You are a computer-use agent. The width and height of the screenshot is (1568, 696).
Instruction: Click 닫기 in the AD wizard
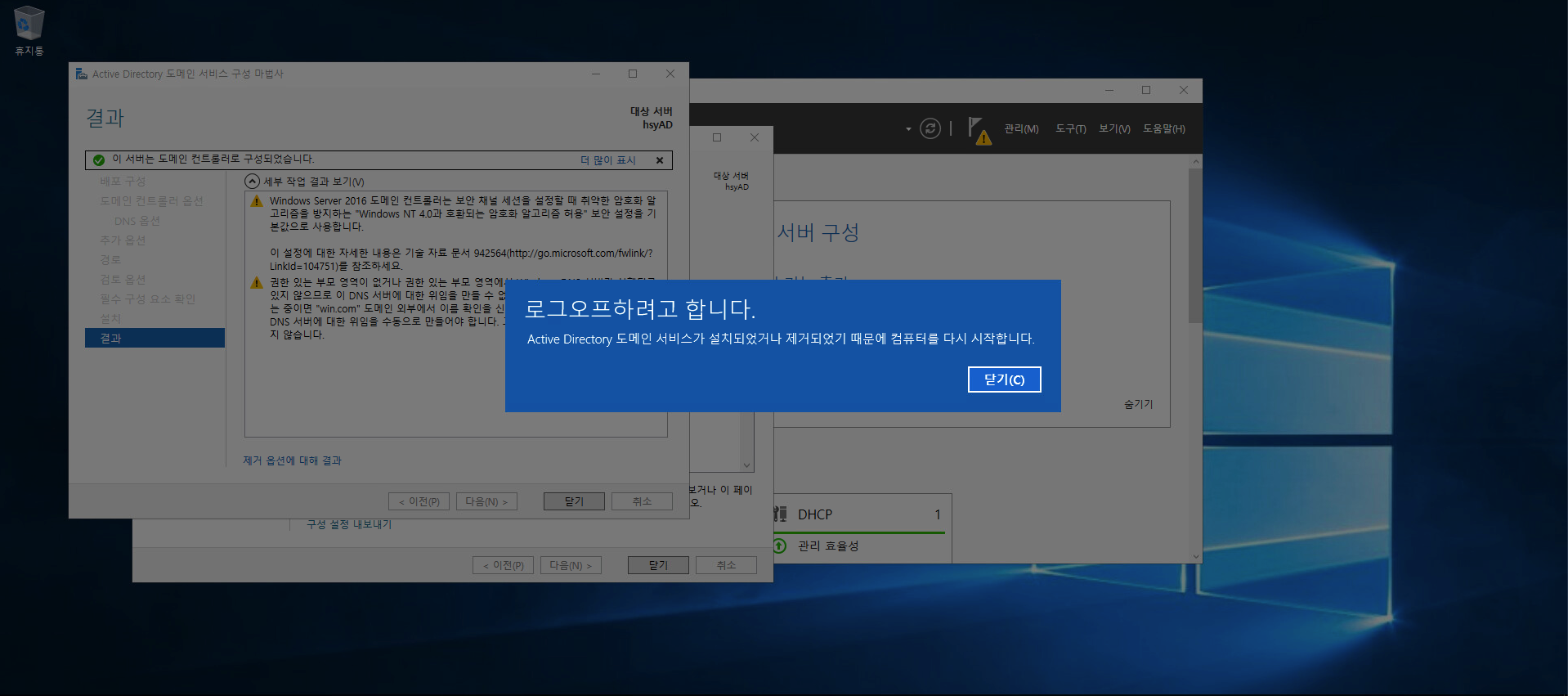pos(574,501)
